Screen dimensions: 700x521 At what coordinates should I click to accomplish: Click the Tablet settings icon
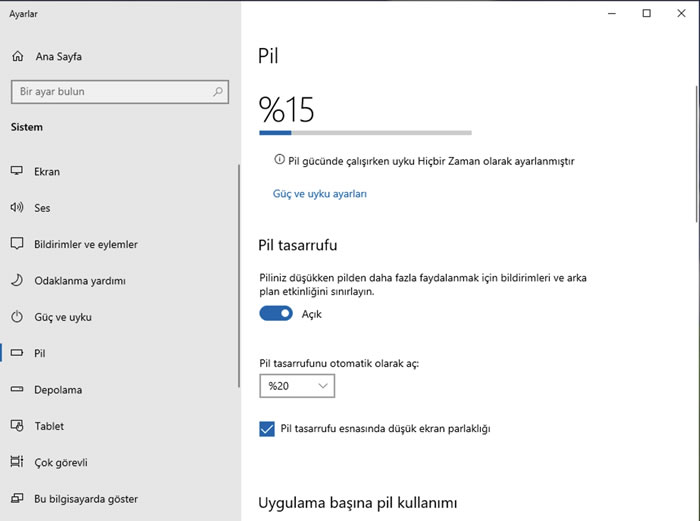[16, 426]
